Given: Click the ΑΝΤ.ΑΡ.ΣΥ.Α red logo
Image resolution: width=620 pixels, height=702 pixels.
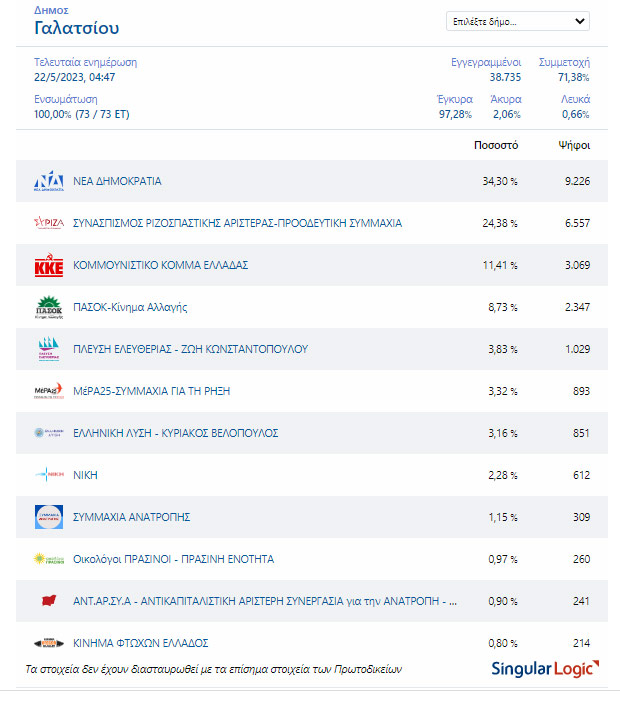Looking at the screenshot, I should pyautogui.click(x=49, y=601).
